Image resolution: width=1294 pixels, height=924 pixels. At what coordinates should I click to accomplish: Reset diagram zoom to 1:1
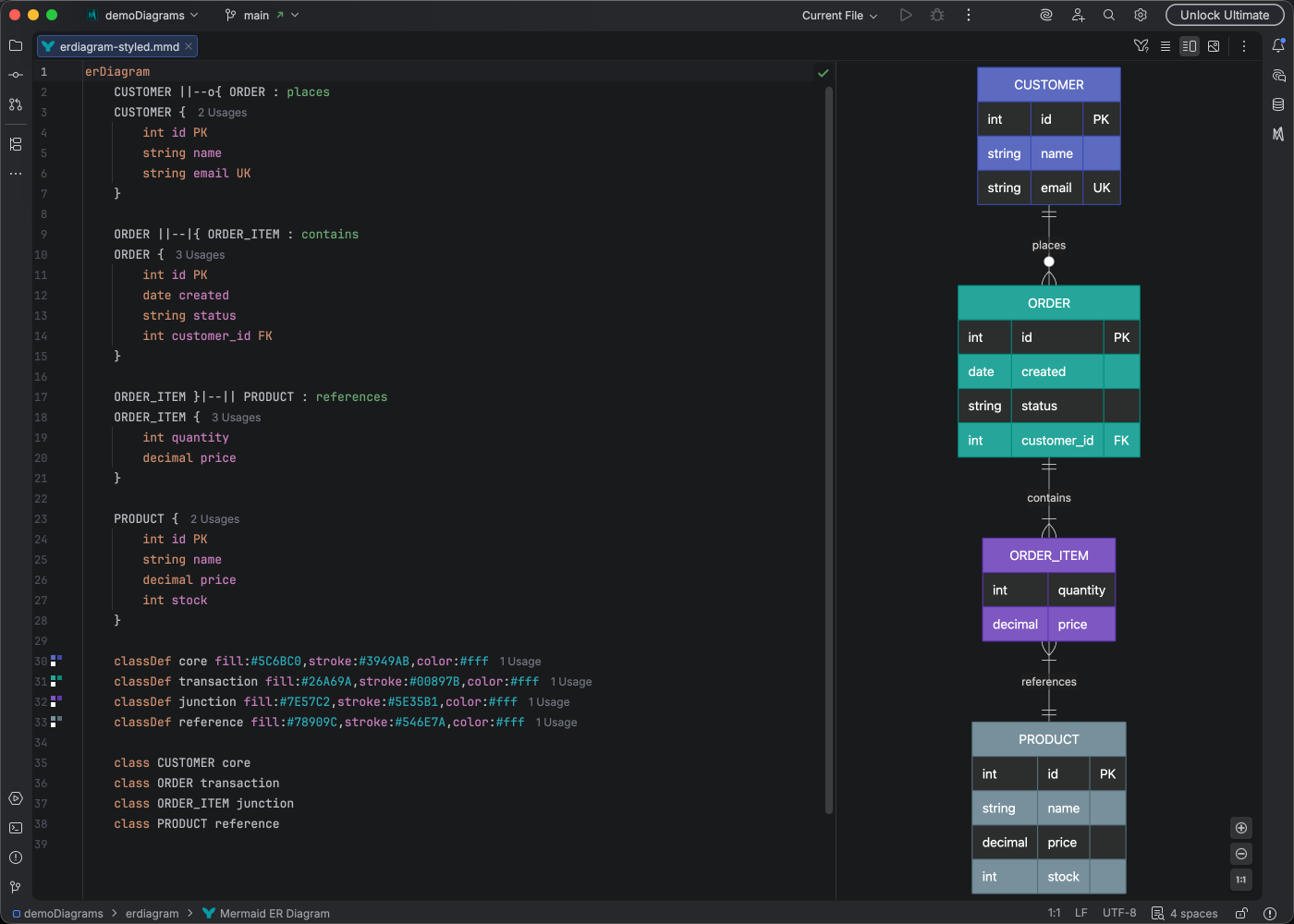pyautogui.click(x=1241, y=880)
